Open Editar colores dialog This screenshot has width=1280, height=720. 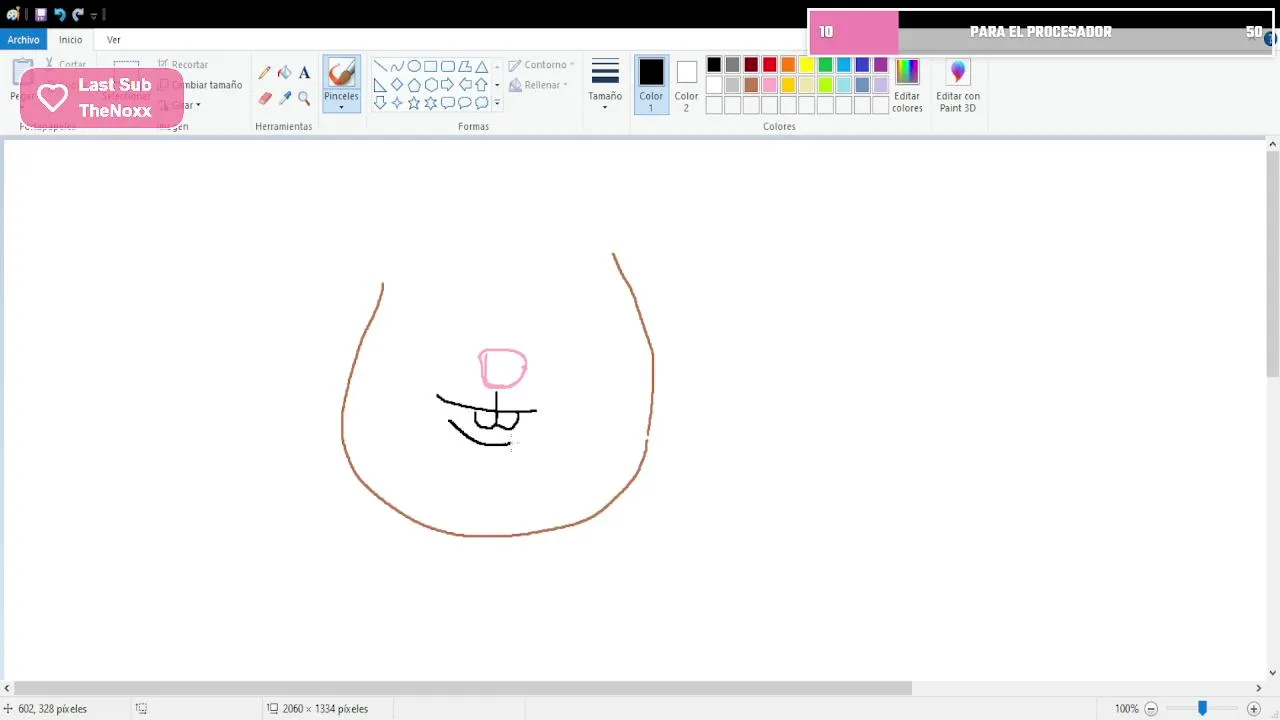coord(907,84)
